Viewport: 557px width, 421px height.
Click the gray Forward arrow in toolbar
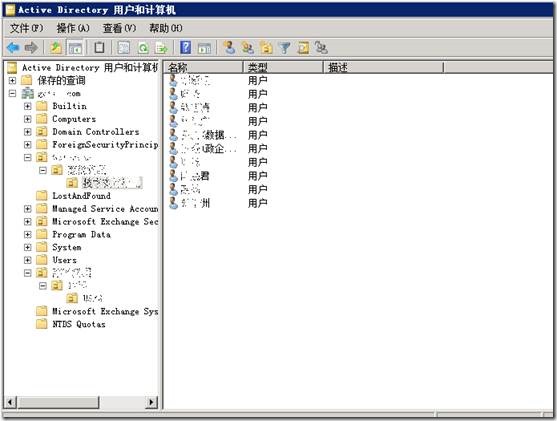31,48
